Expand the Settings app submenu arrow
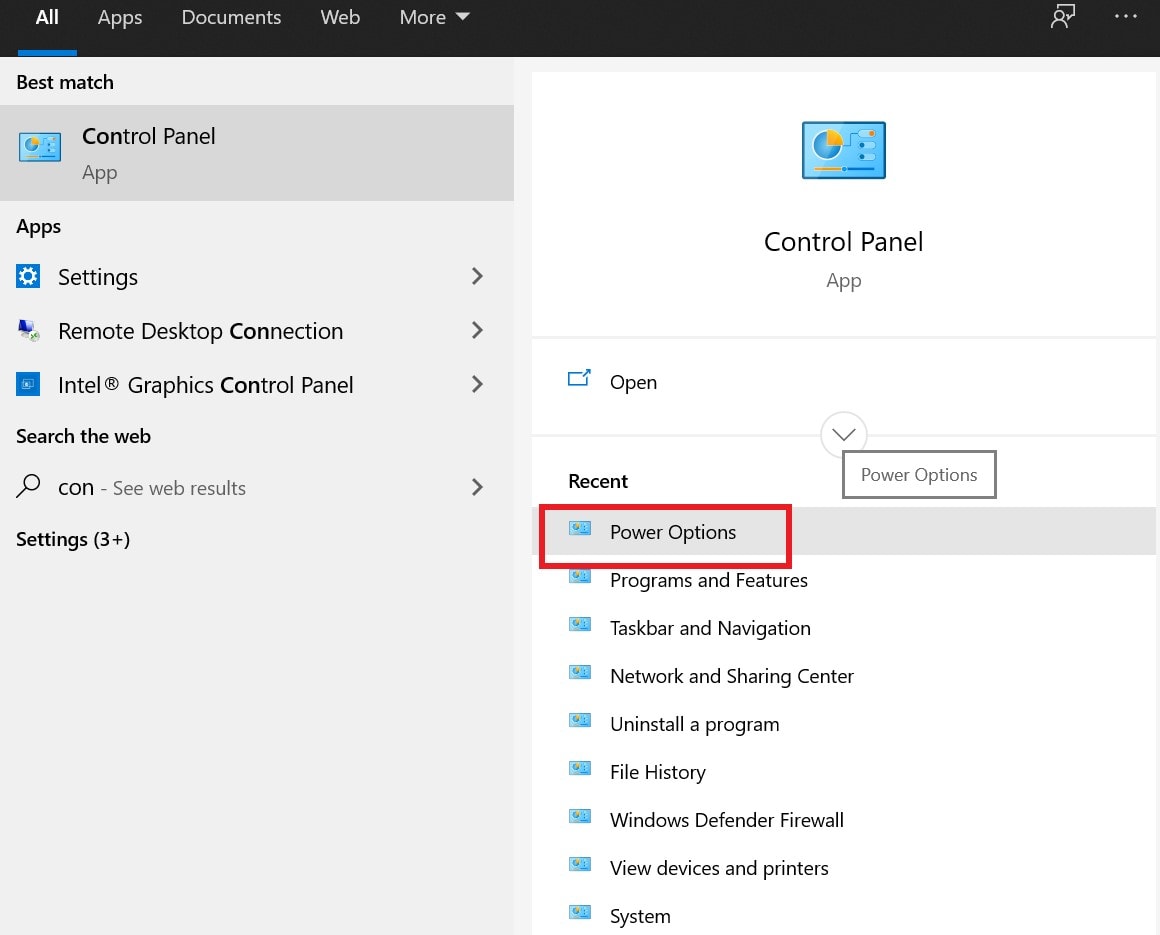Screen dimensions: 1160x935 coord(477,277)
